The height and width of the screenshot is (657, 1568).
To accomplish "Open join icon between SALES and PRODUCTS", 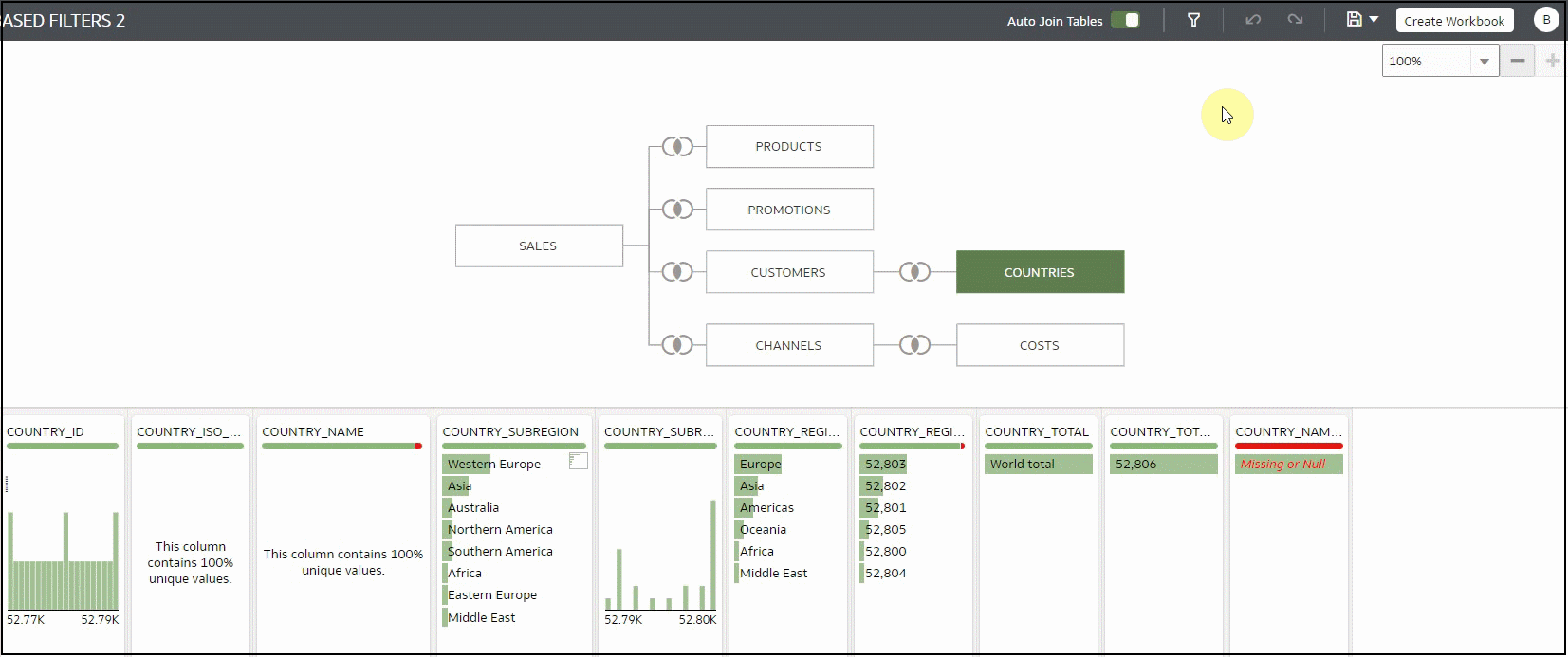I will pyautogui.click(x=677, y=147).
